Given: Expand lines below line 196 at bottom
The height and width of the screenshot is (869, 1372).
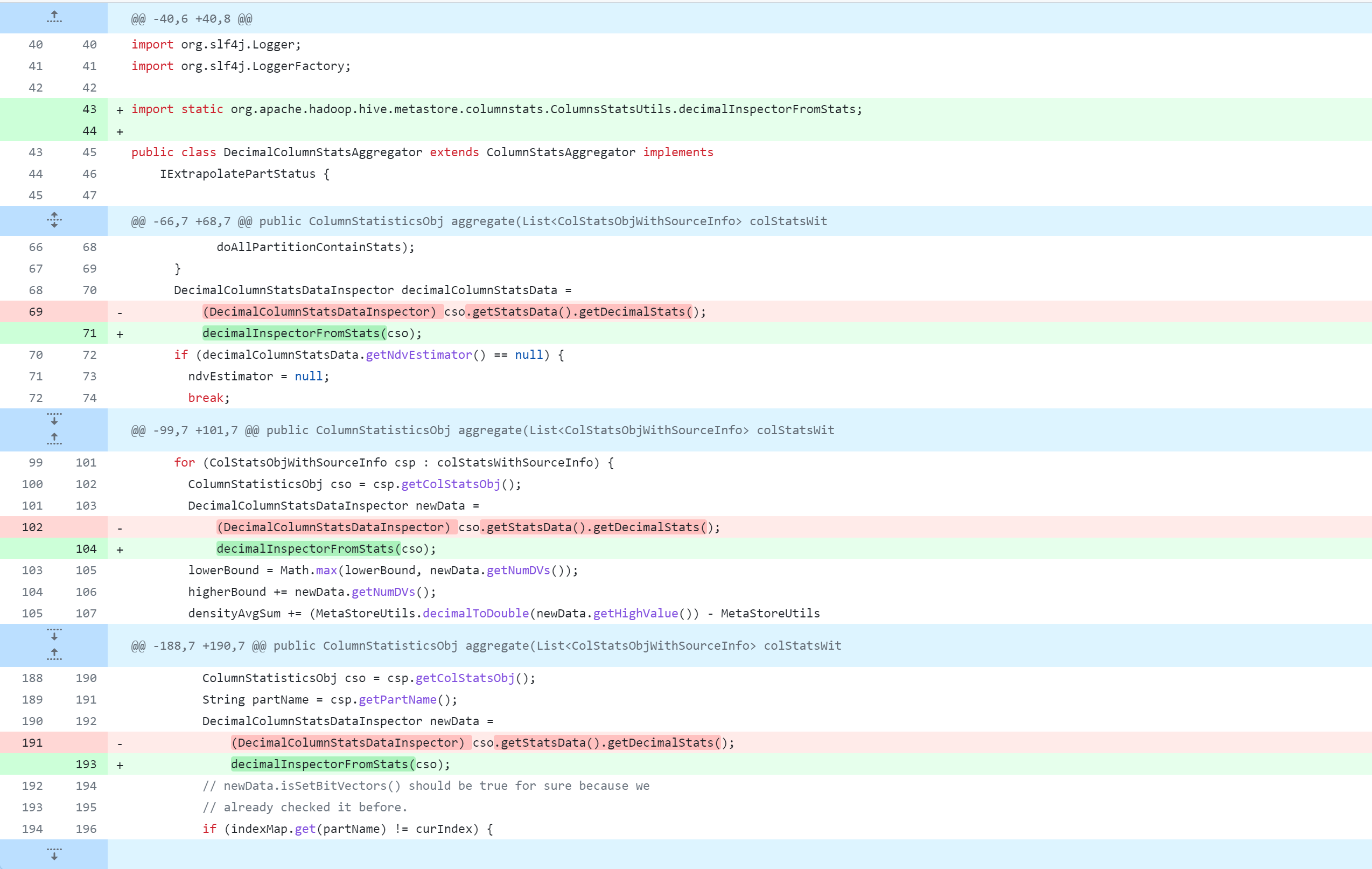Looking at the screenshot, I should click(53, 853).
